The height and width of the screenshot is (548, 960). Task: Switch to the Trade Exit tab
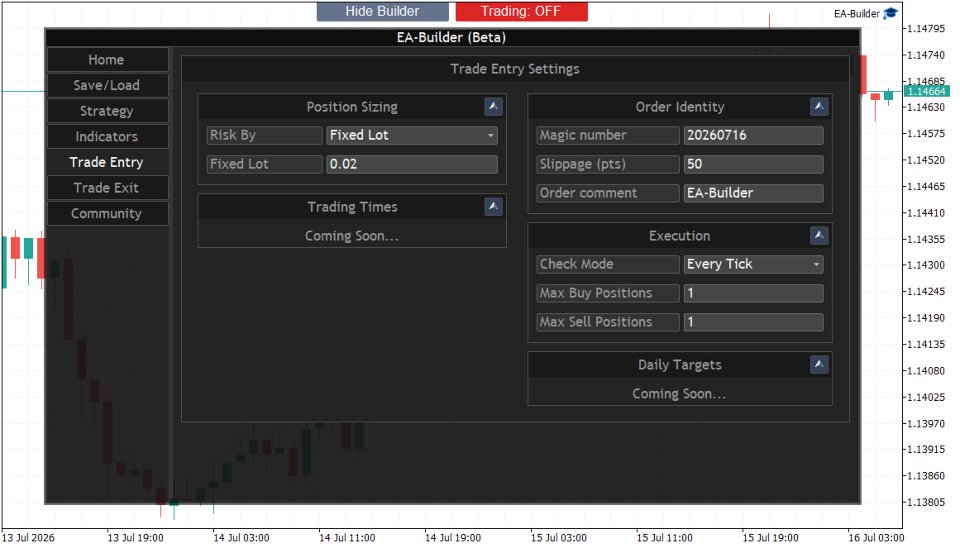click(107, 188)
